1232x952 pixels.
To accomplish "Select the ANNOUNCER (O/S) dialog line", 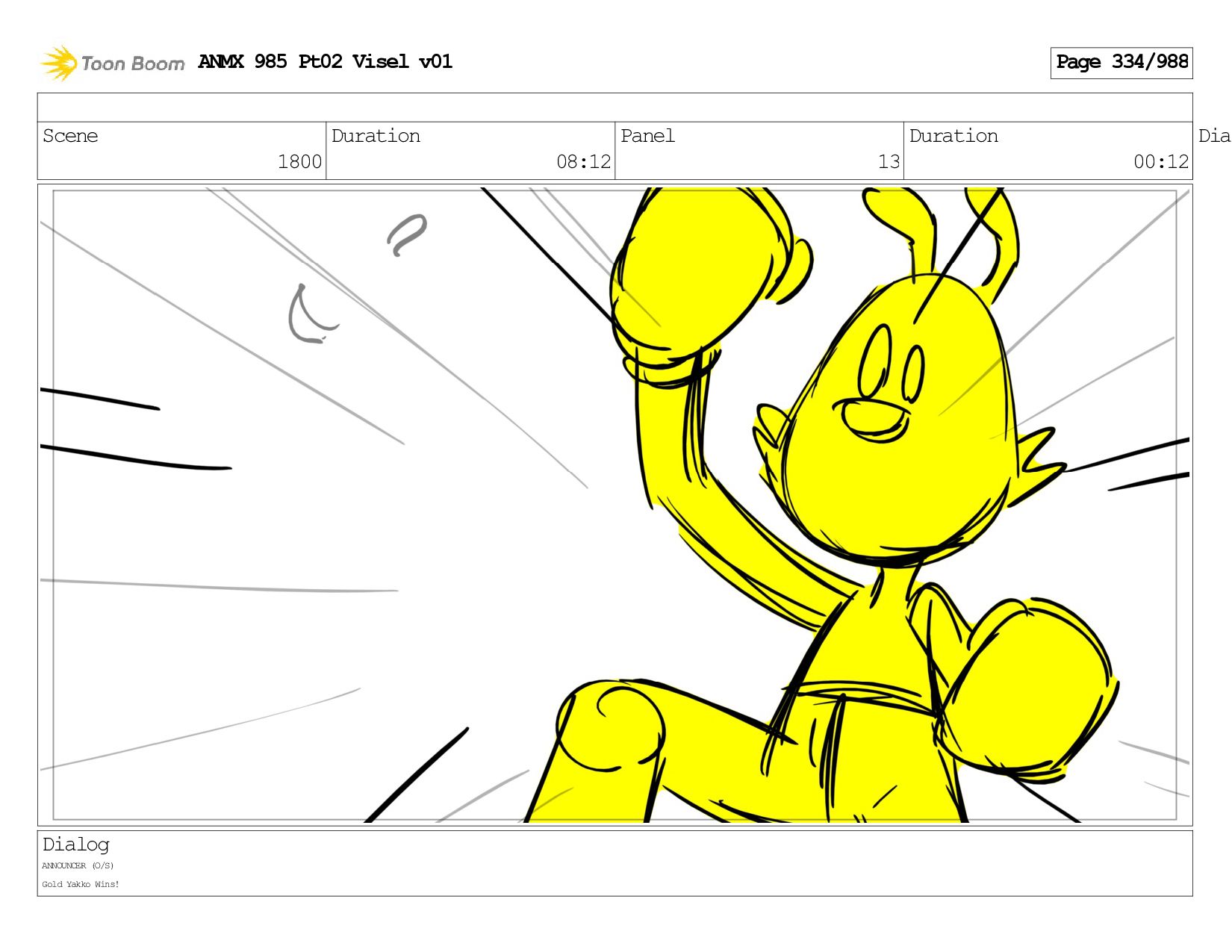I will pos(78,866).
